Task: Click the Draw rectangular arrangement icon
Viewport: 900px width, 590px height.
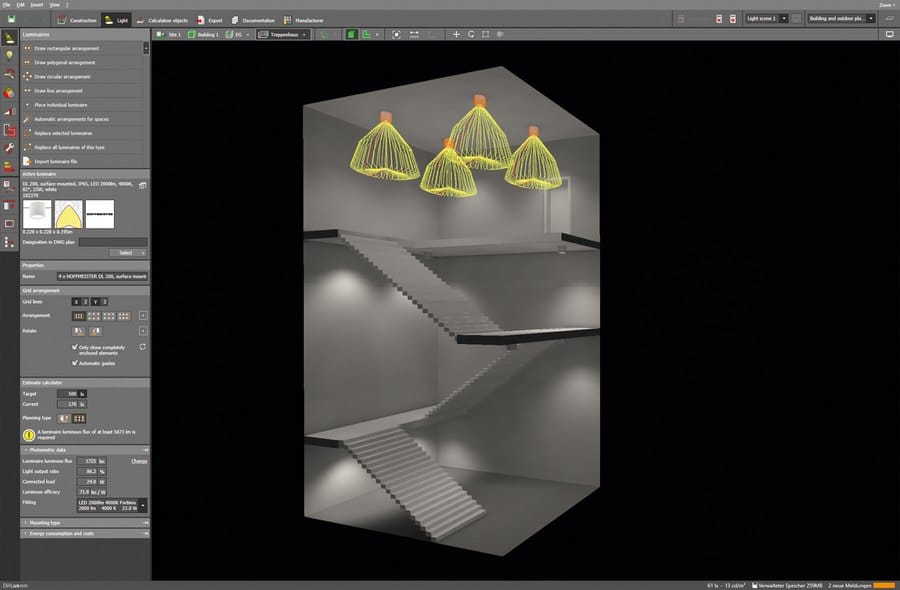Action: 27,48
